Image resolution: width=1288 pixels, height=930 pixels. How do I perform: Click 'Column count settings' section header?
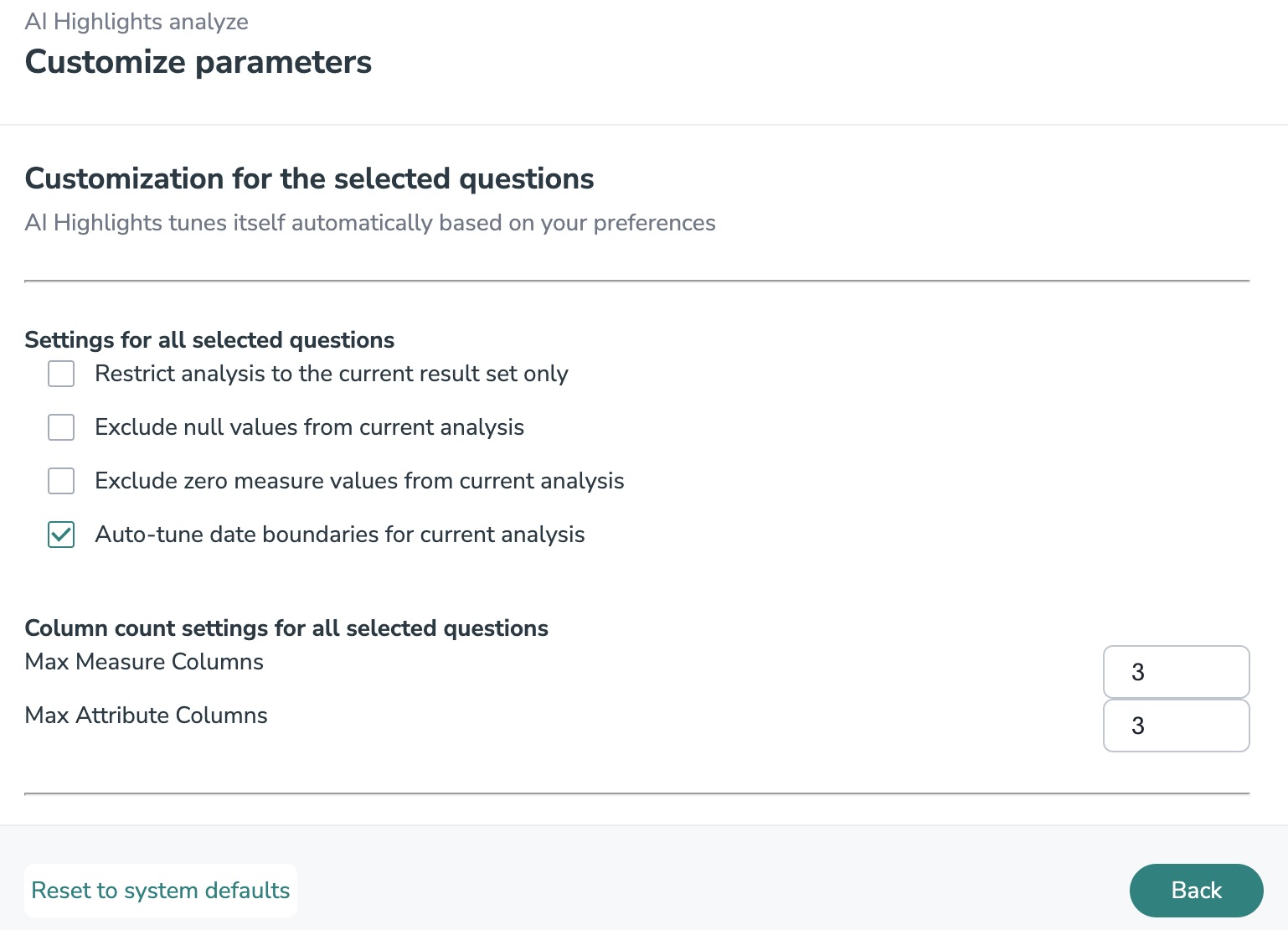(286, 628)
